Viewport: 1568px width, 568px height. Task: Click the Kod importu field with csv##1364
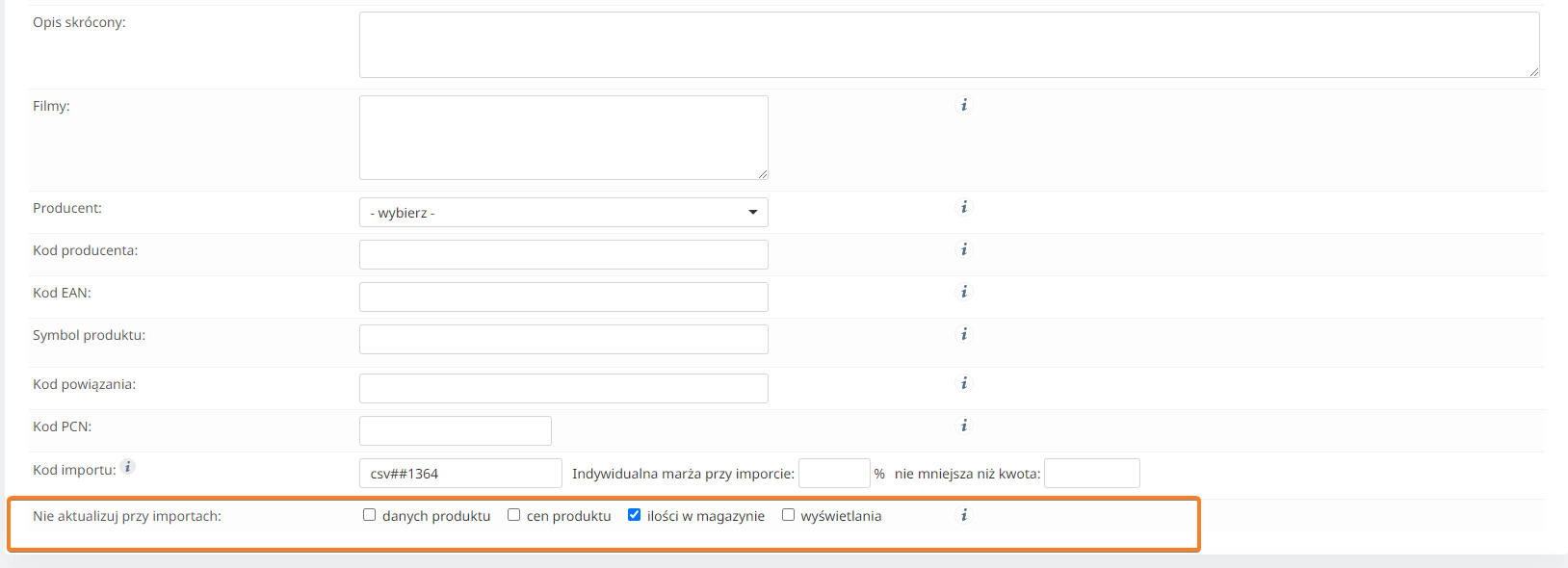[x=460, y=474]
